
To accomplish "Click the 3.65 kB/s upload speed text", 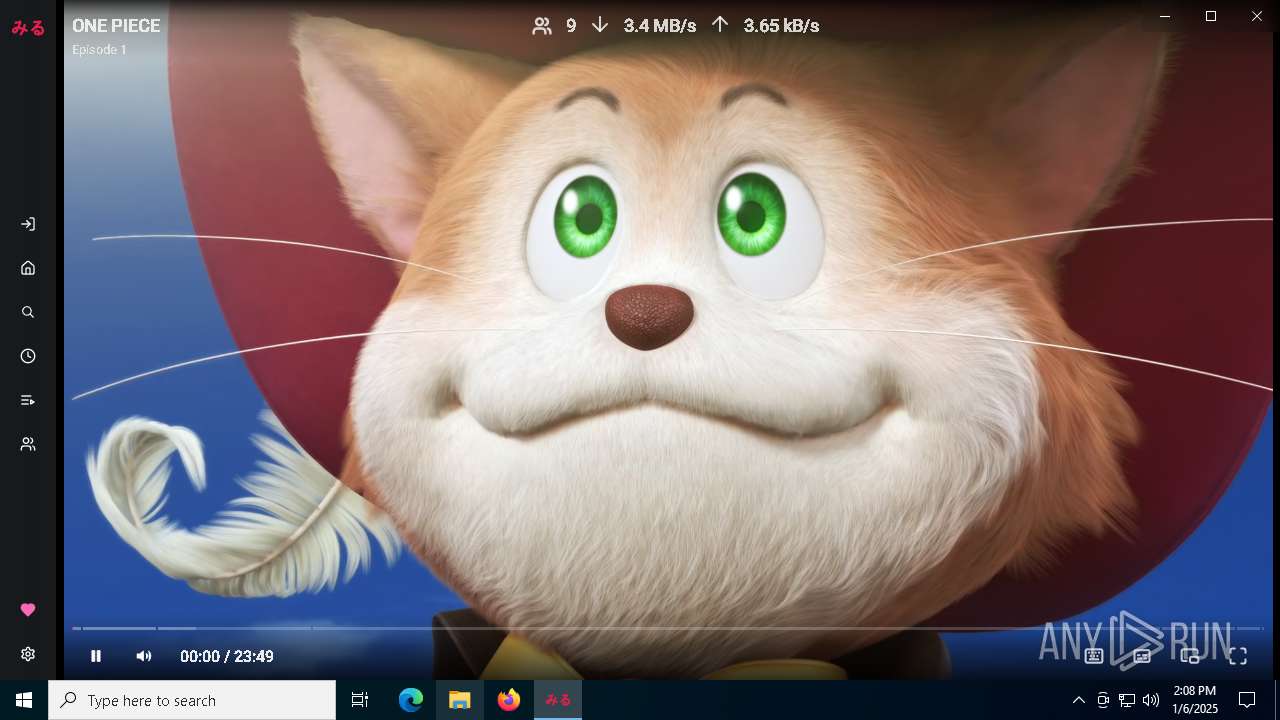I will (781, 26).
